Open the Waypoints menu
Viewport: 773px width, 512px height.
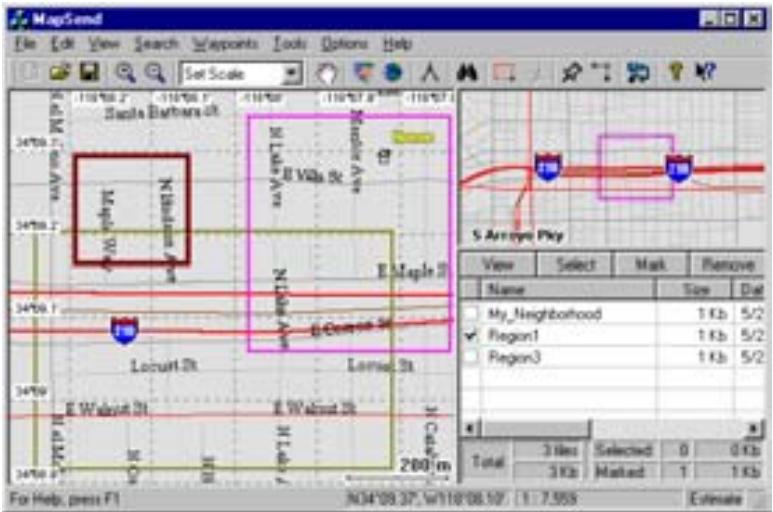225,44
